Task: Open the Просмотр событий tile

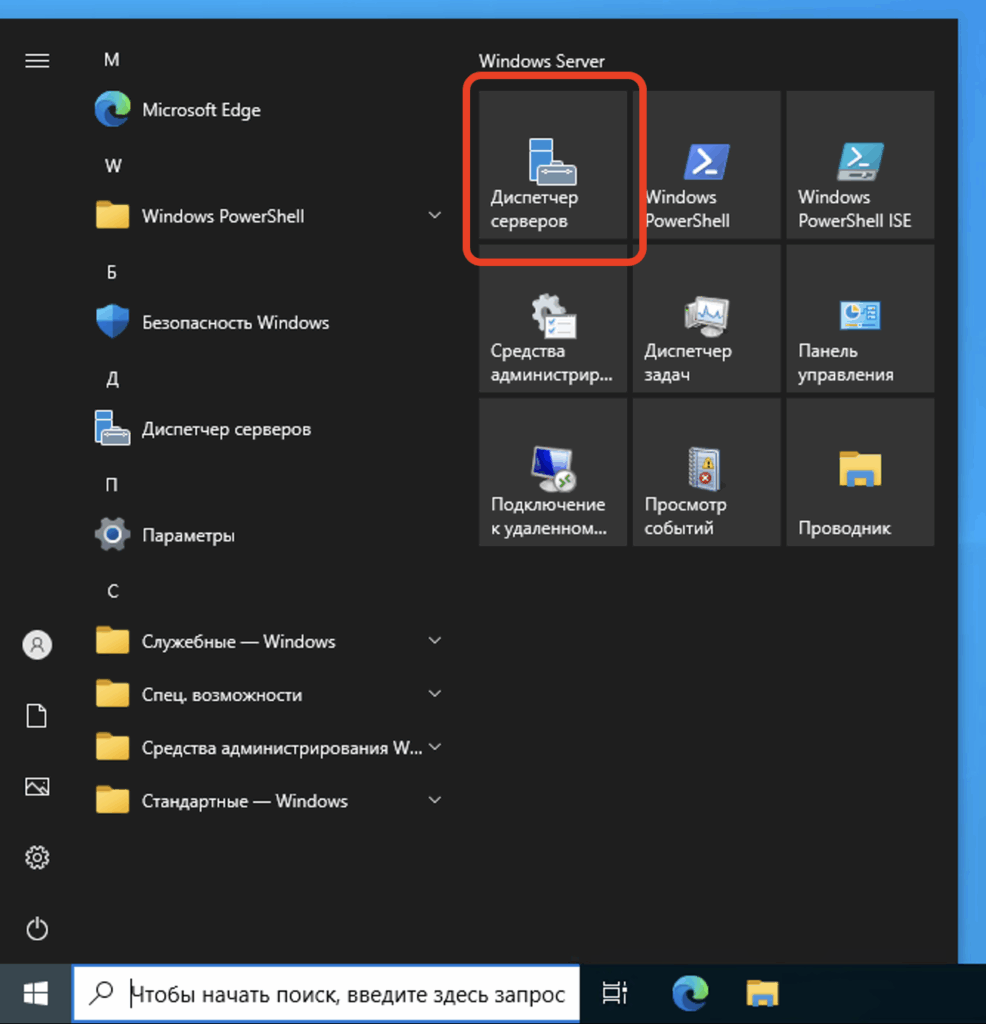Action: point(707,472)
